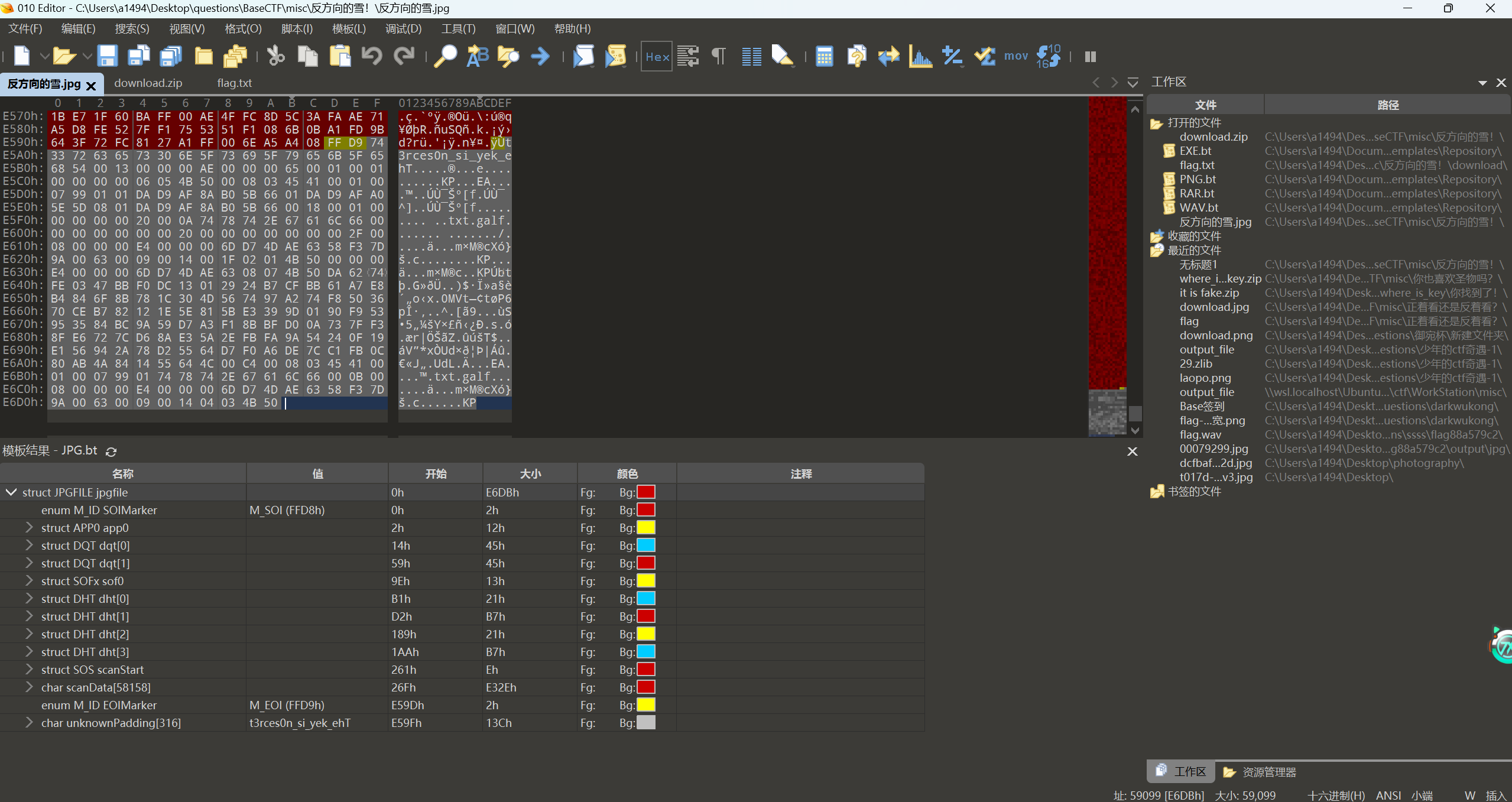Open the Histogram tool
This screenshot has width=1512, height=802.
point(920,56)
